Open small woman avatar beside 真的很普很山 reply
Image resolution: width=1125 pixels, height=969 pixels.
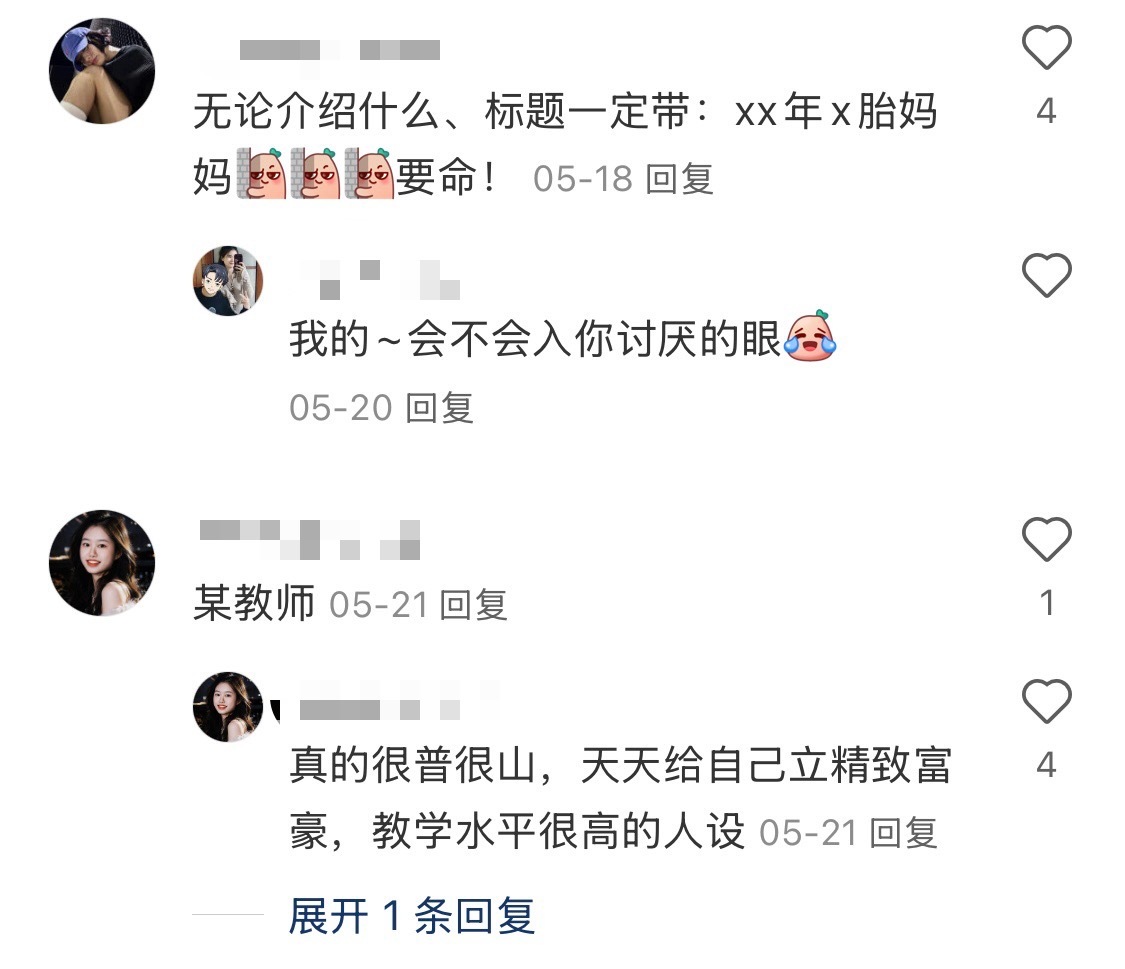(x=228, y=706)
